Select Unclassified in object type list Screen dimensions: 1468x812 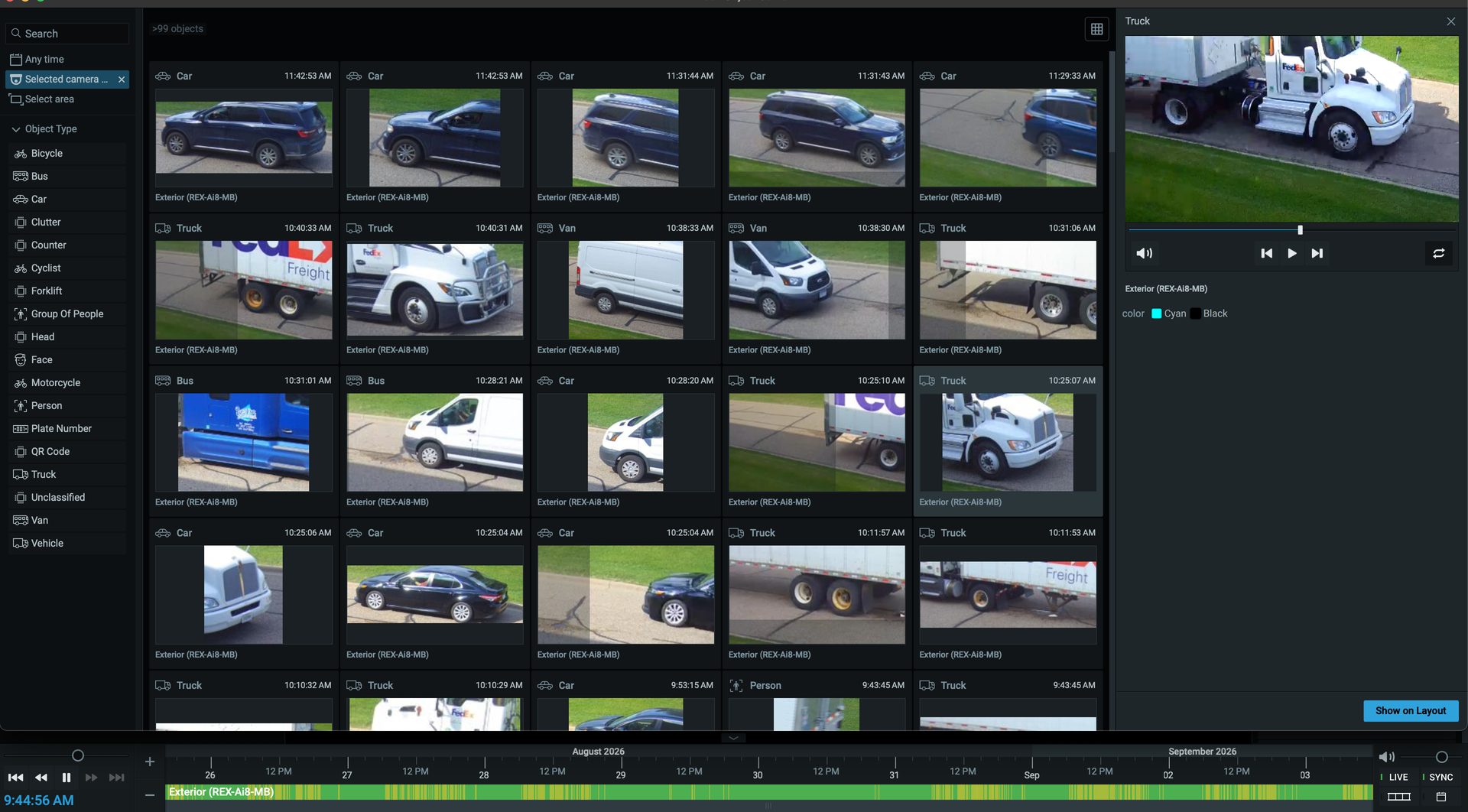(x=67, y=498)
